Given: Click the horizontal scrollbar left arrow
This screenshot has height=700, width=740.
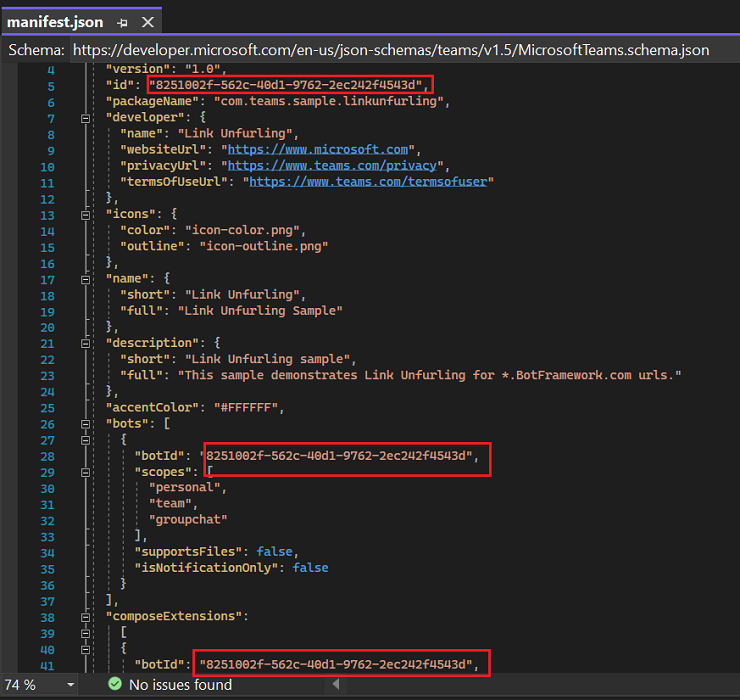Looking at the screenshot, I should tap(336, 684).
